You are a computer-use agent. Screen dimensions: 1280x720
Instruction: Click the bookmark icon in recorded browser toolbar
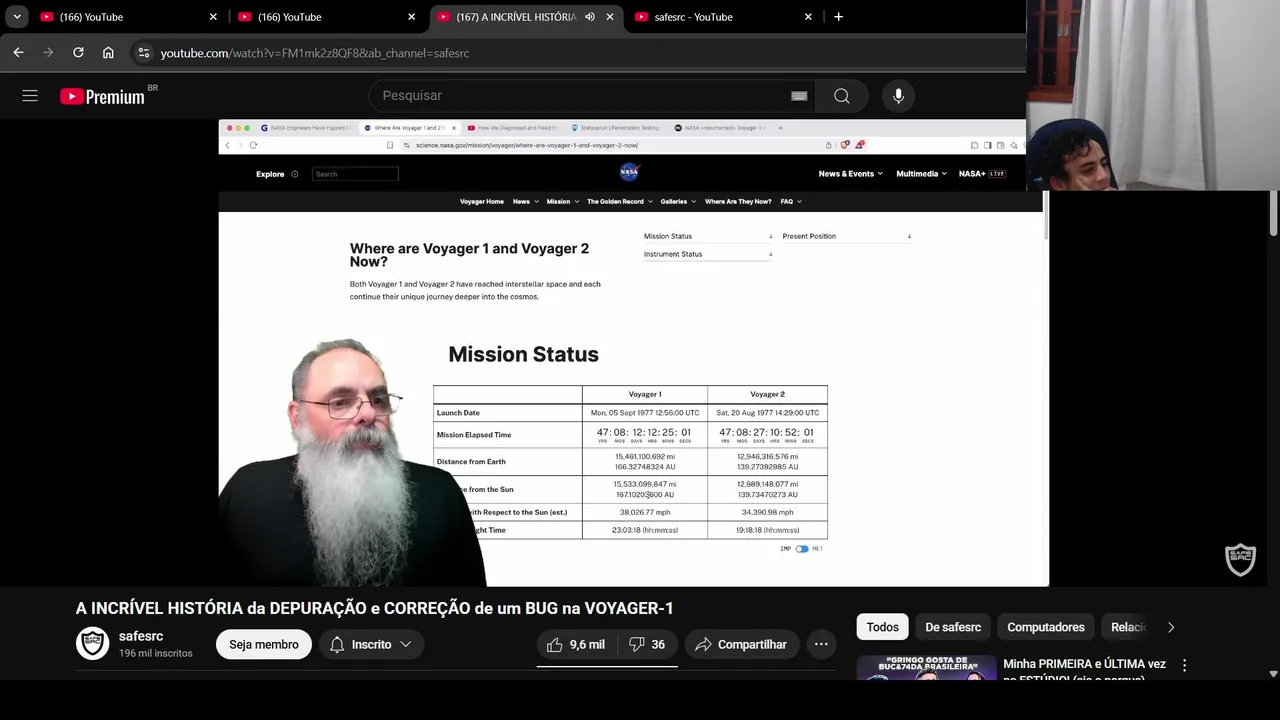tap(390, 145)
